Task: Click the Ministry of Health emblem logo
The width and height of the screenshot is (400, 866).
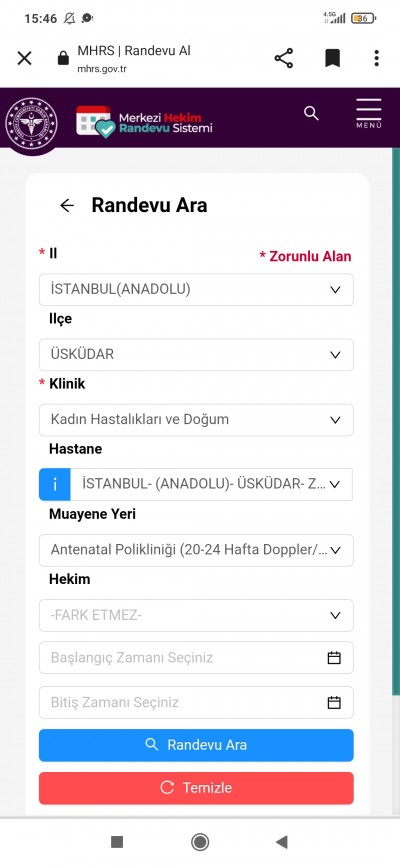Action: (31, 123)
